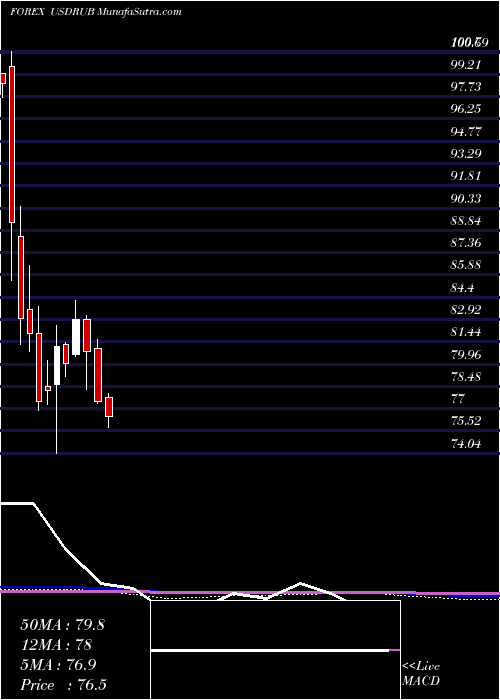Click the 5MA : 76.9 readout
Image resolution: width=500 pixels, height=700 pixels.
pos(58,666)
